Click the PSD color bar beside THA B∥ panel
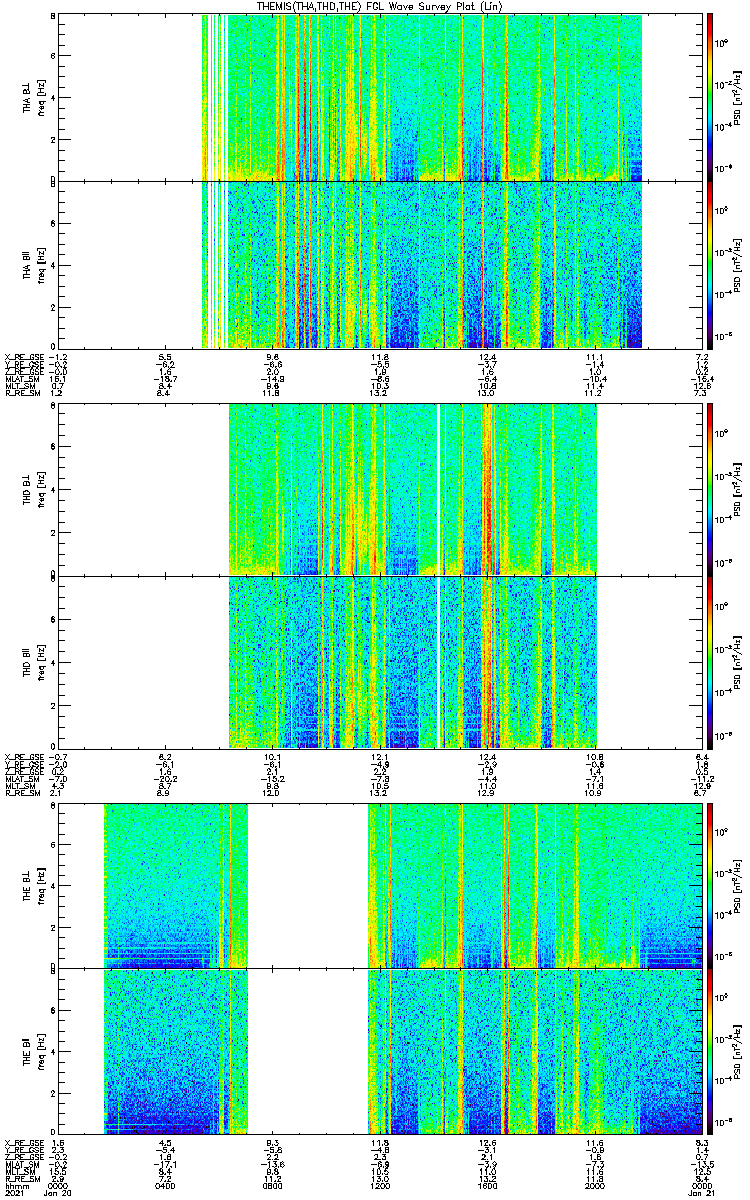 [710, 263]
